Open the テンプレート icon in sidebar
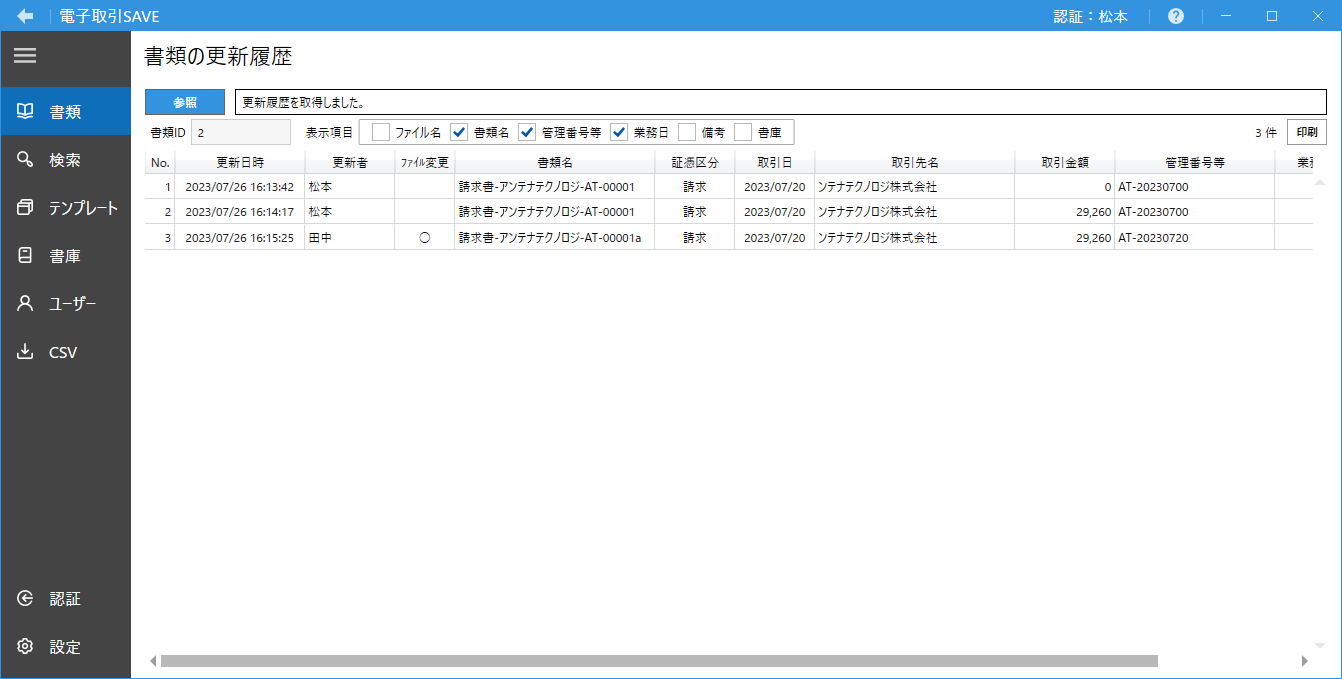The height and width of the screenshot is (679, 1342). tap(26, 208)
